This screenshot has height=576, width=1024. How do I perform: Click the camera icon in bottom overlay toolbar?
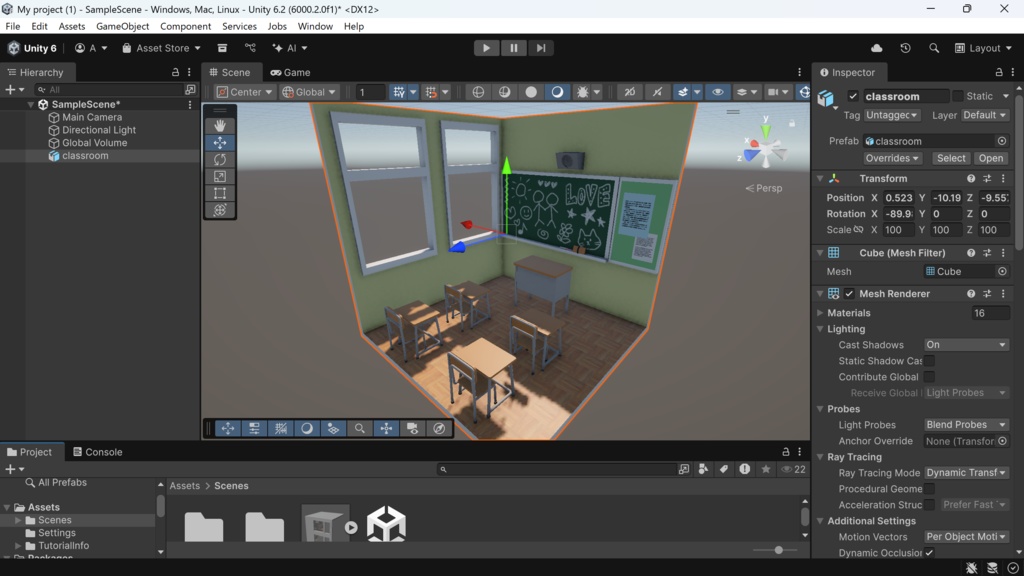[413, 428]
